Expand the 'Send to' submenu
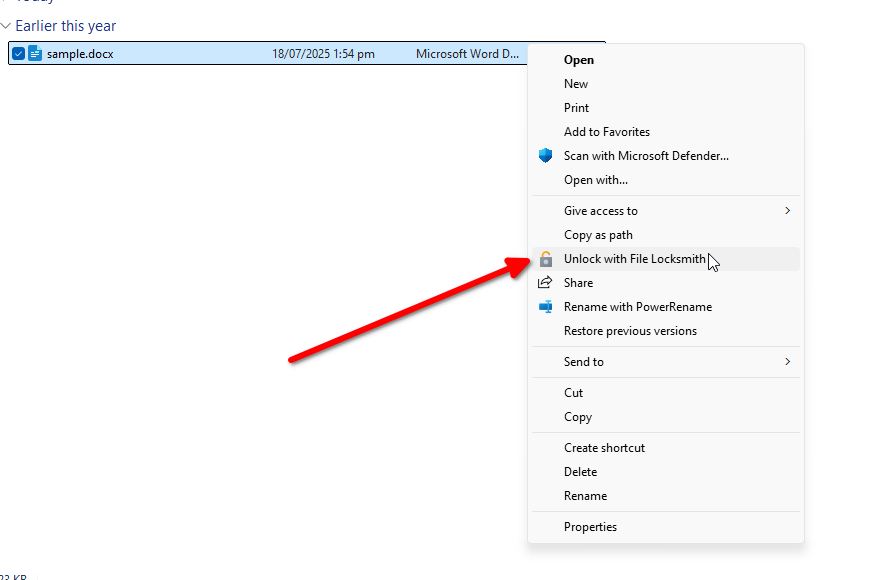The image size is (876, 580). [585, 361]
